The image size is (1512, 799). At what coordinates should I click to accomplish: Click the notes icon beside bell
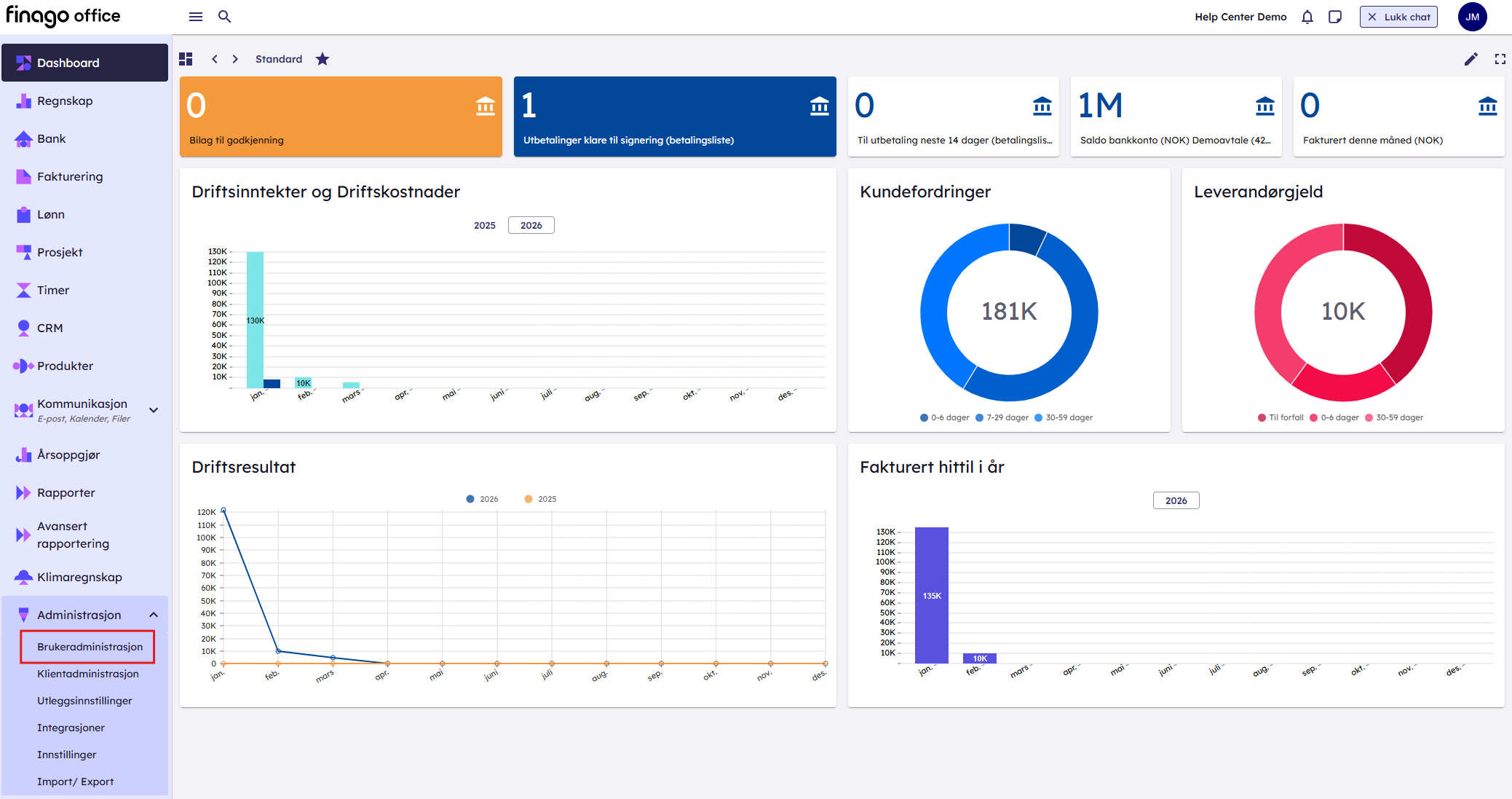[x=1334, y=17]
